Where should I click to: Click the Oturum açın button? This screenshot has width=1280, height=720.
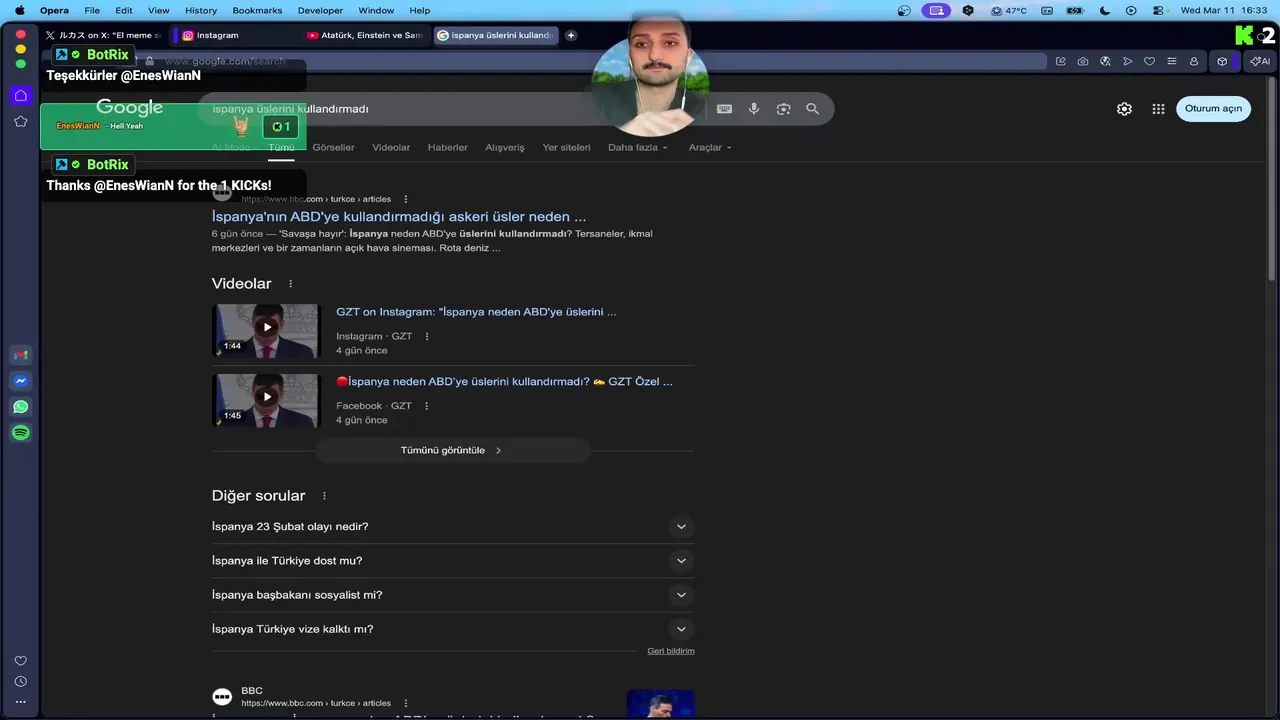(1213, 109)
